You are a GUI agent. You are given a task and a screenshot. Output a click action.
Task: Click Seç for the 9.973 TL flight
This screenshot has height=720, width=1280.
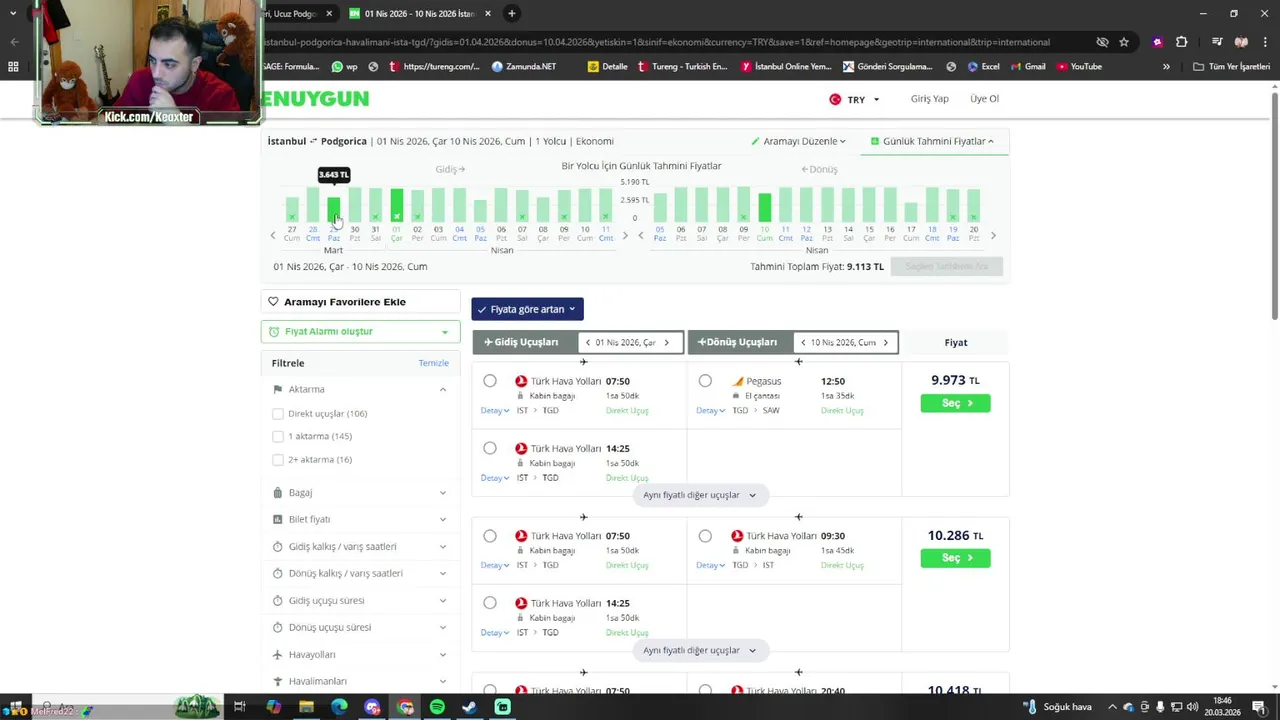pyautogui.click(x=955, y=403)
